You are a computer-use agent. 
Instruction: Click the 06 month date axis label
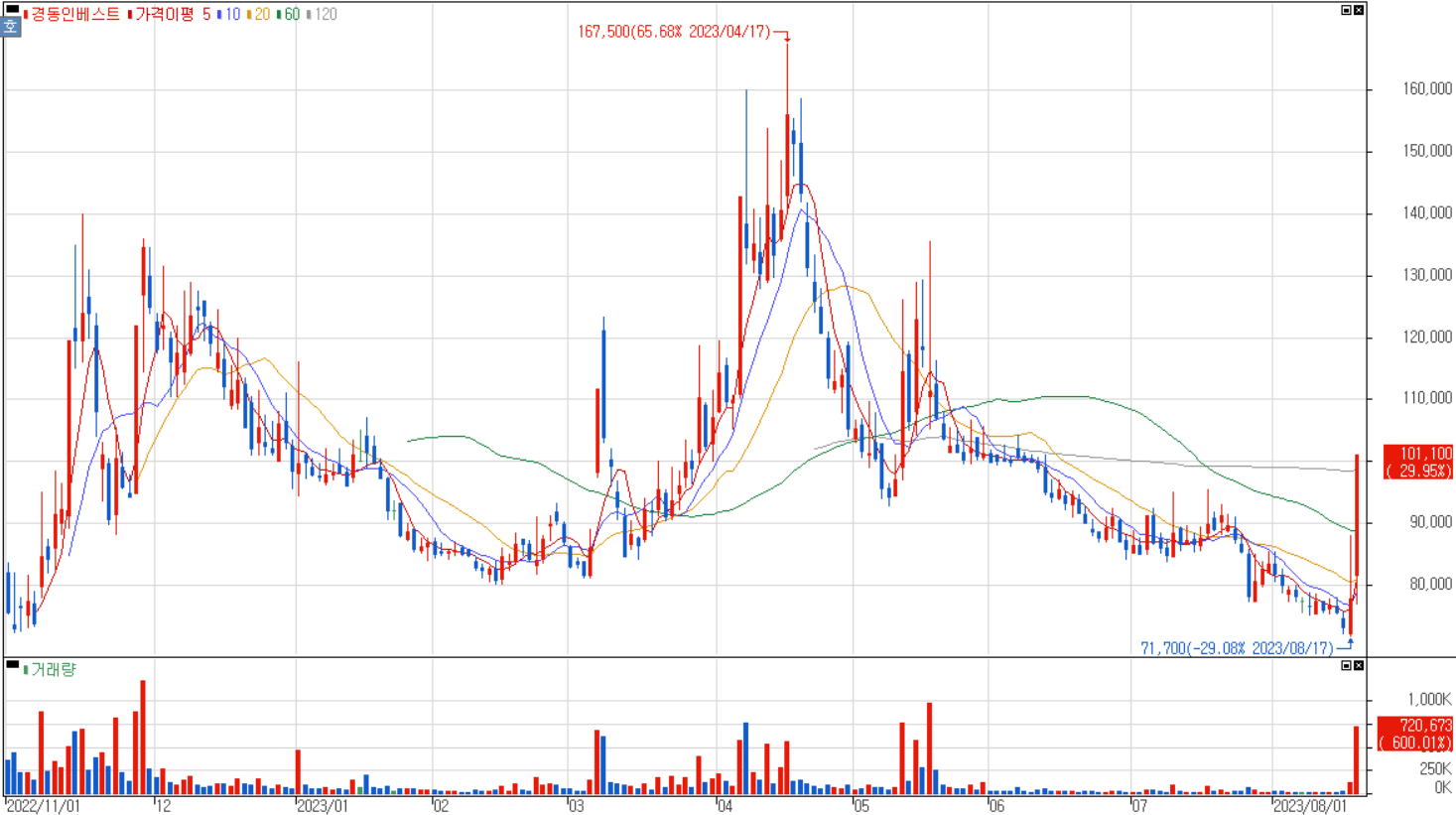pyautogui.click(x=997, y=806)
